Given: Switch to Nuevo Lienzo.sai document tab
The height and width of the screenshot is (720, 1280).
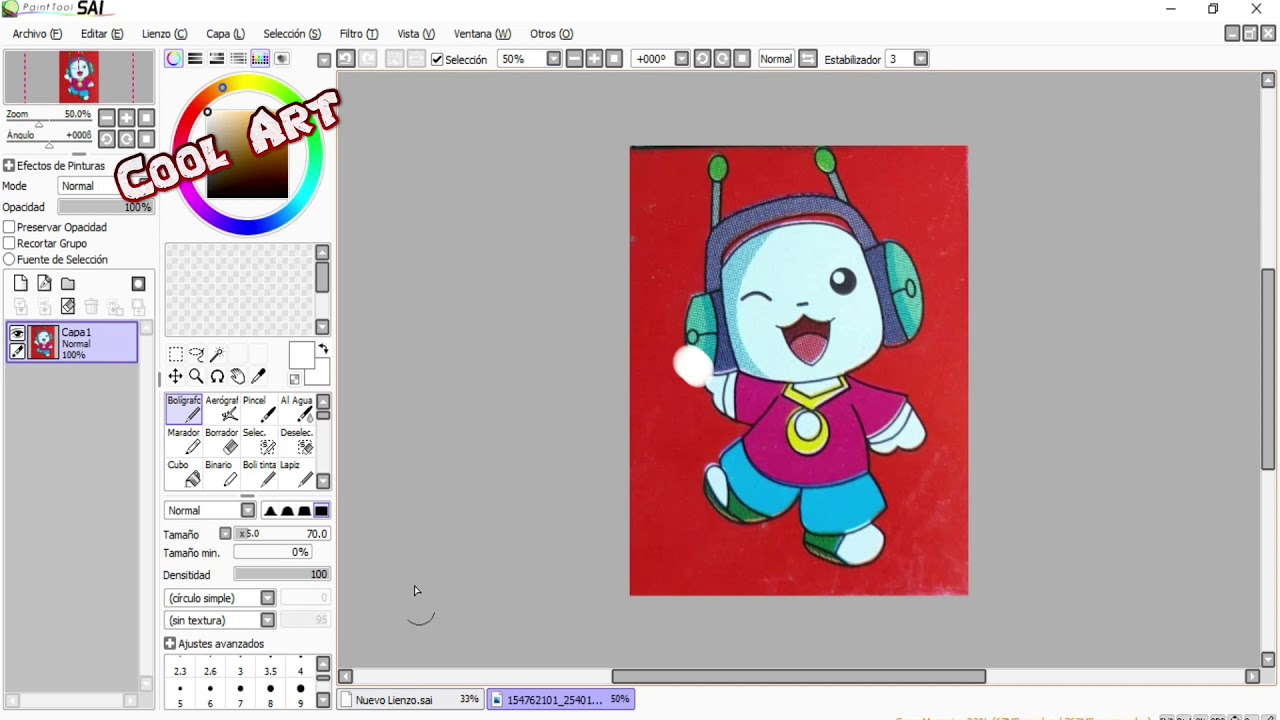Looking at the screenshot, I should [x=411, y=700].
